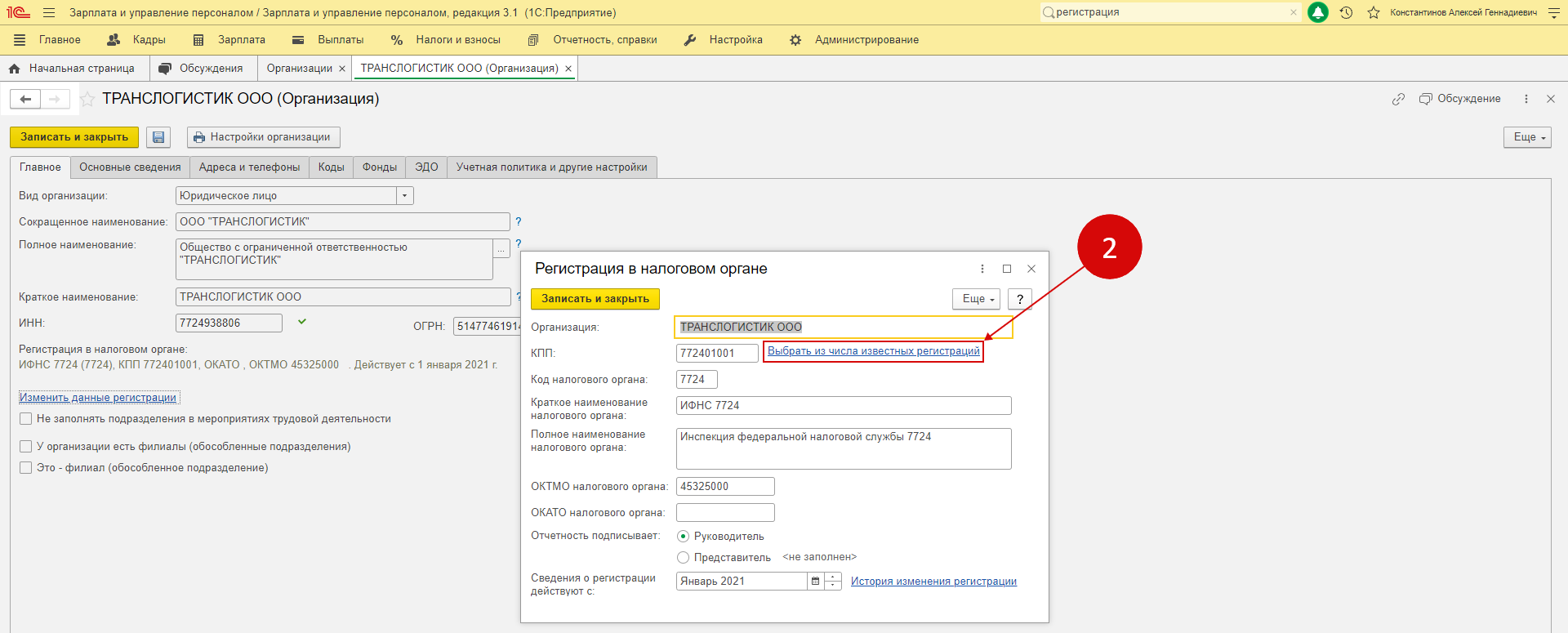Open full name edit ellipsis button
The width and height of the screenshot is (1568, 633).
501,247
